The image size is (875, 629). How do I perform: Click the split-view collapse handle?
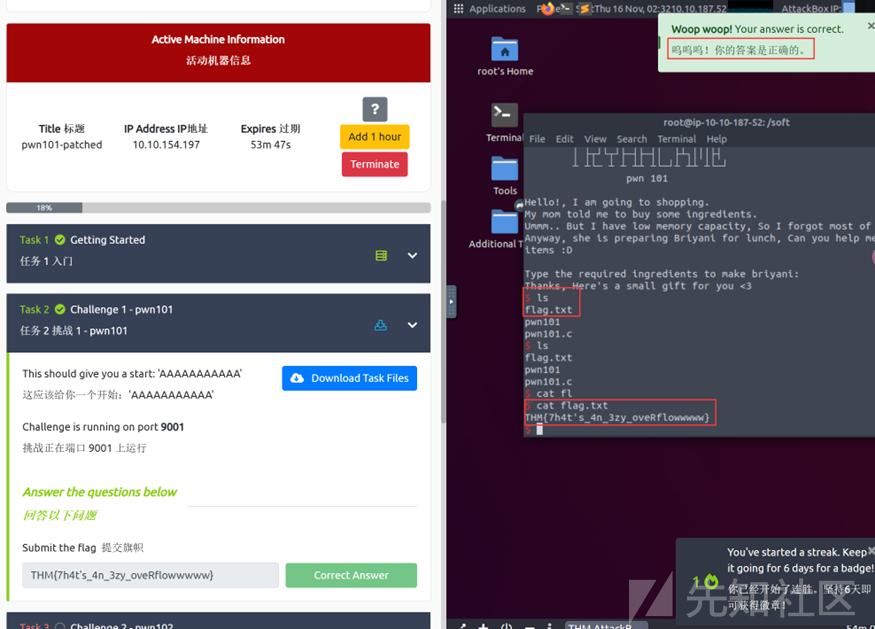point(451,301)
